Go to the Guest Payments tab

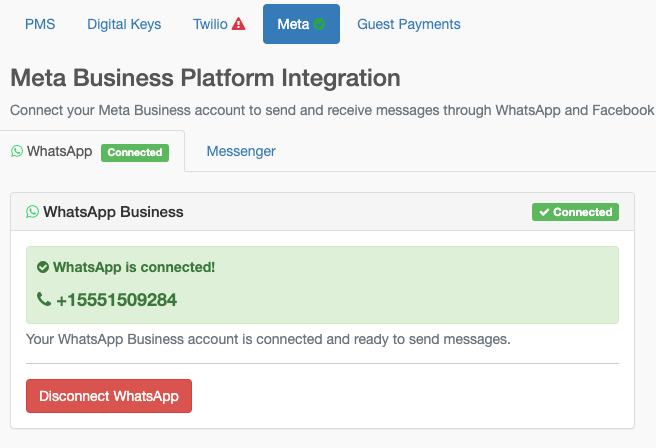click(409, 24)
